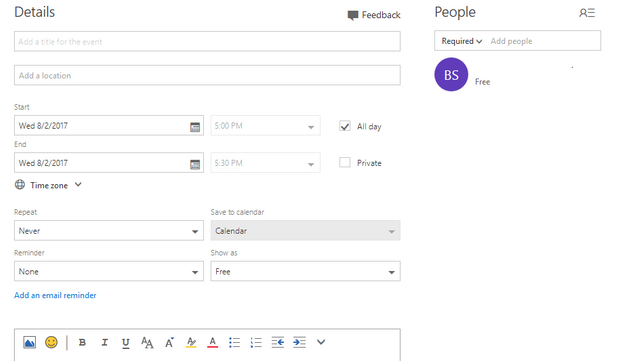640x361 pixels.
Task: Enable the Private checkbox
Action: pos(345,163)
